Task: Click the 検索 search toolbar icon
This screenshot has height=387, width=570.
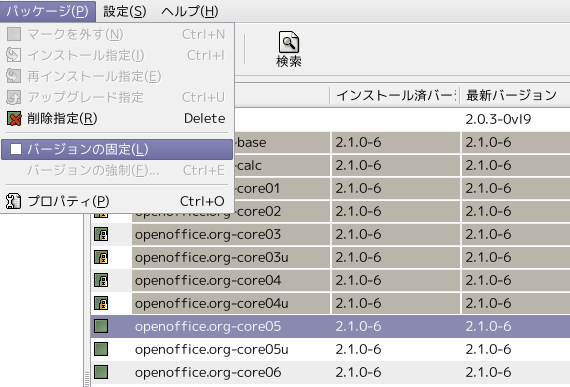Action: (289, 49)
